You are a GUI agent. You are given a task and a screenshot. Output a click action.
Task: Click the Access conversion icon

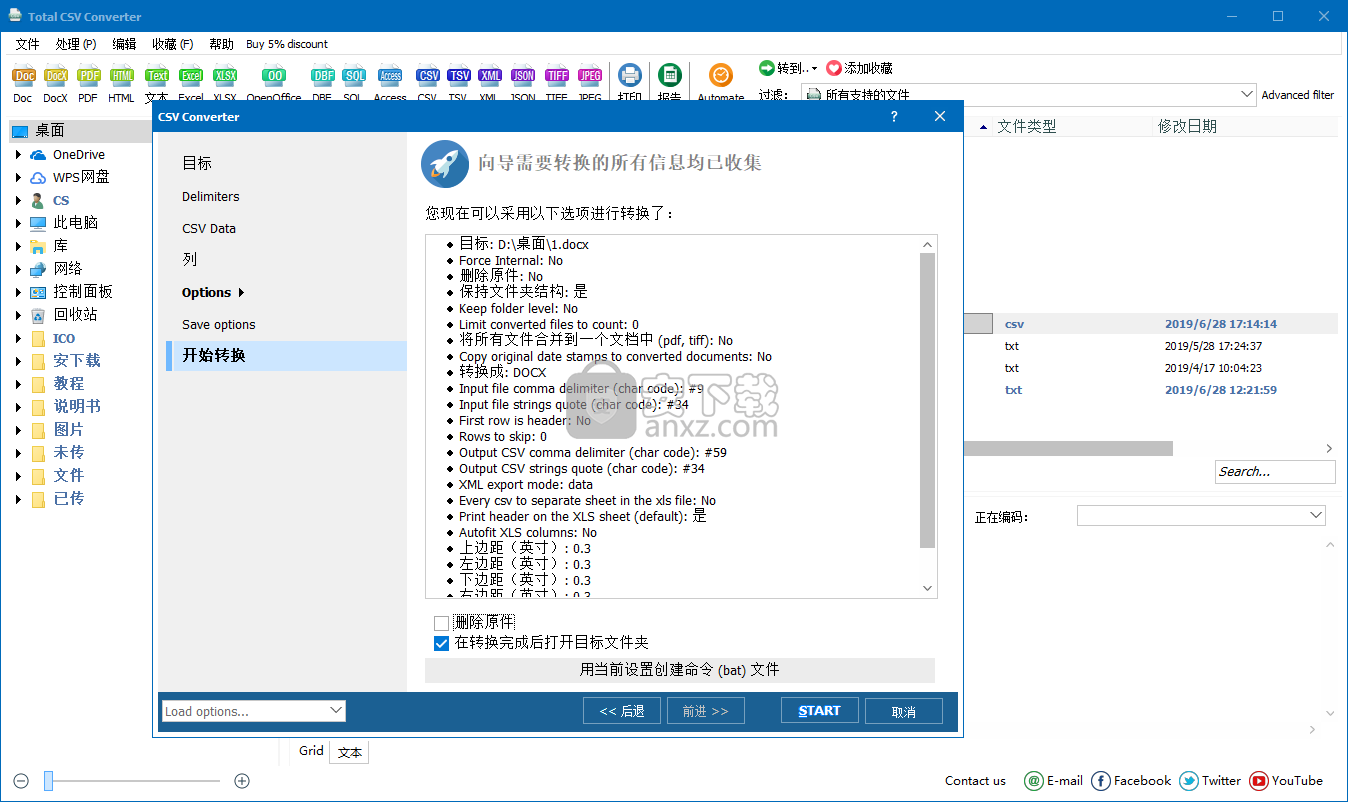click(390, 75)
